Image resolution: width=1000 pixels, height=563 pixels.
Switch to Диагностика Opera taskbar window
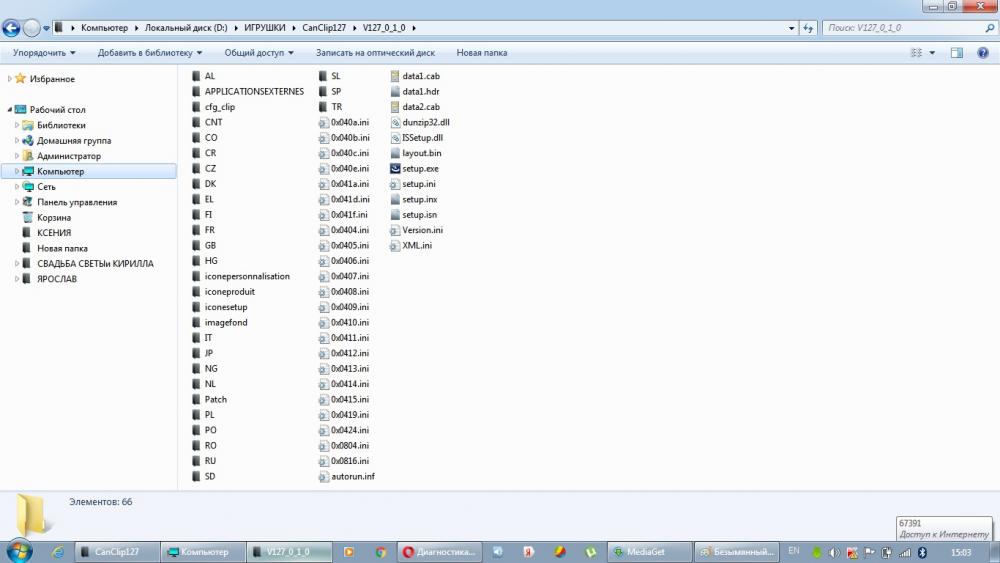pos(440,552)
